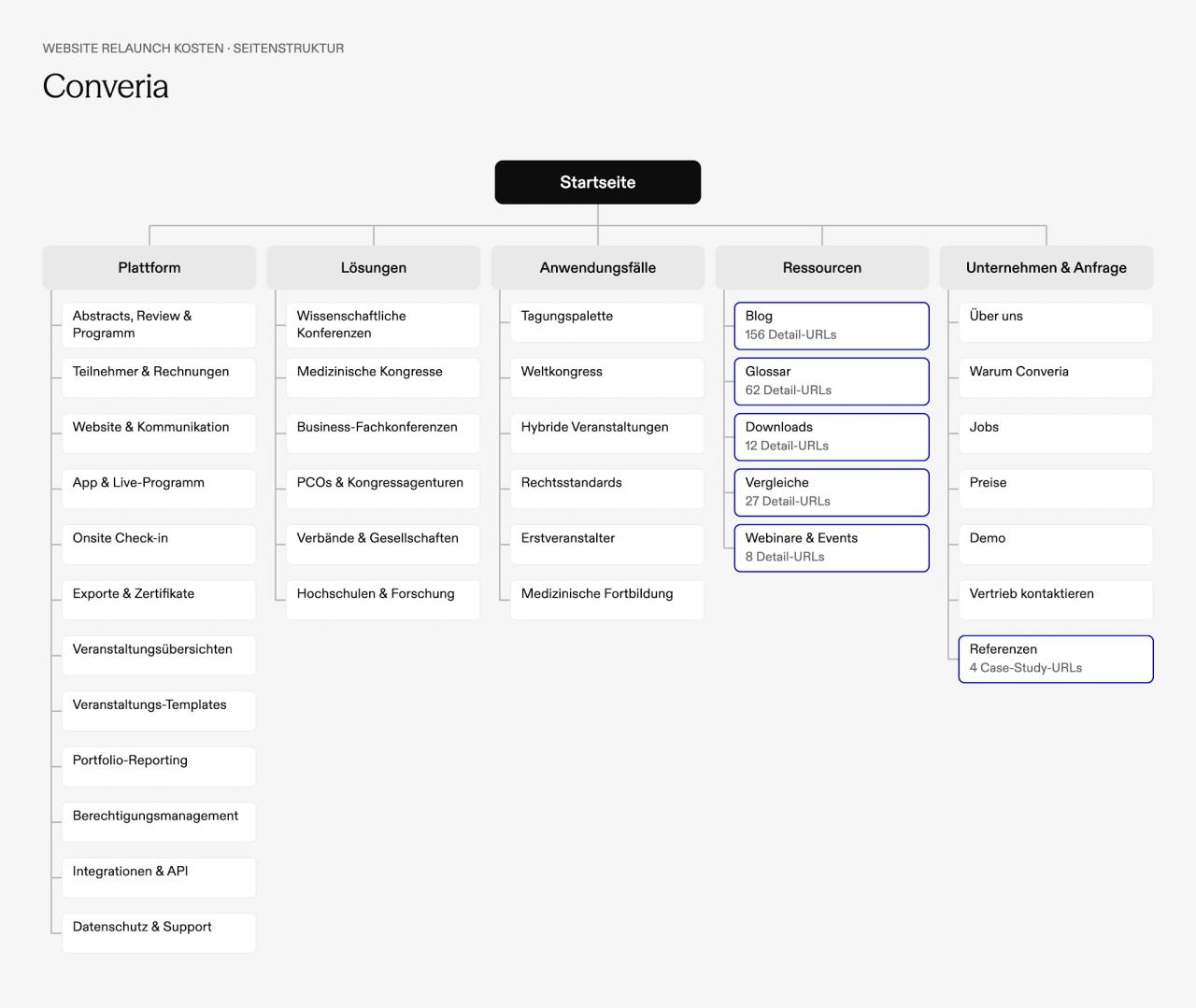
Task: Select Exporte & Zertifikate node
Action: coord(159,600)
